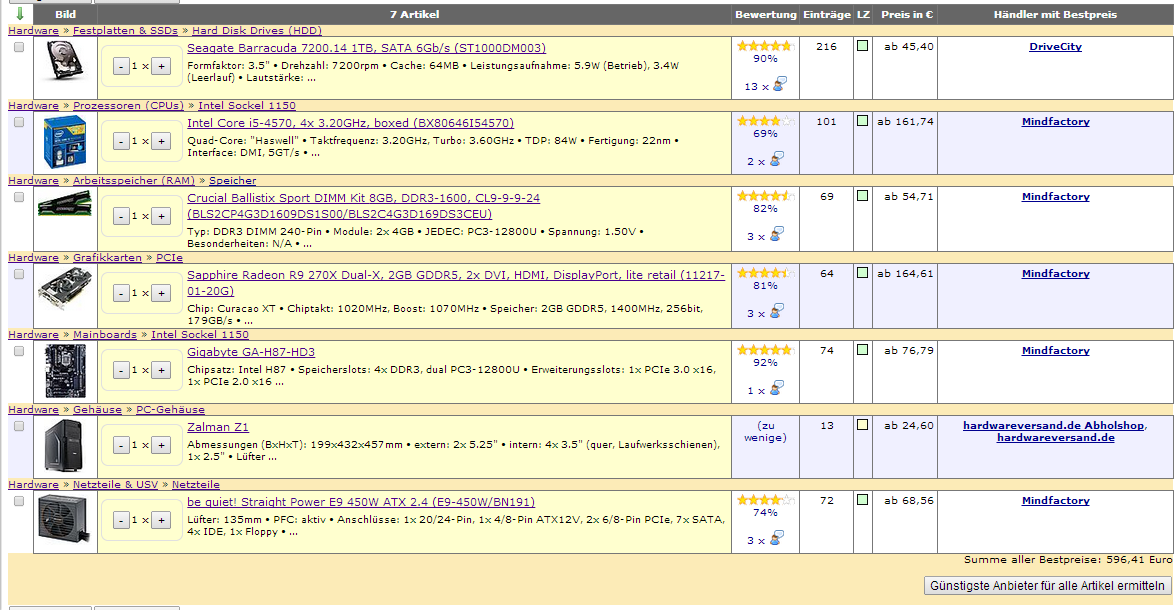Increase quantity of Seagate Barracuda
Viewport: 1175px width, 610px height.
pos(161,66)
